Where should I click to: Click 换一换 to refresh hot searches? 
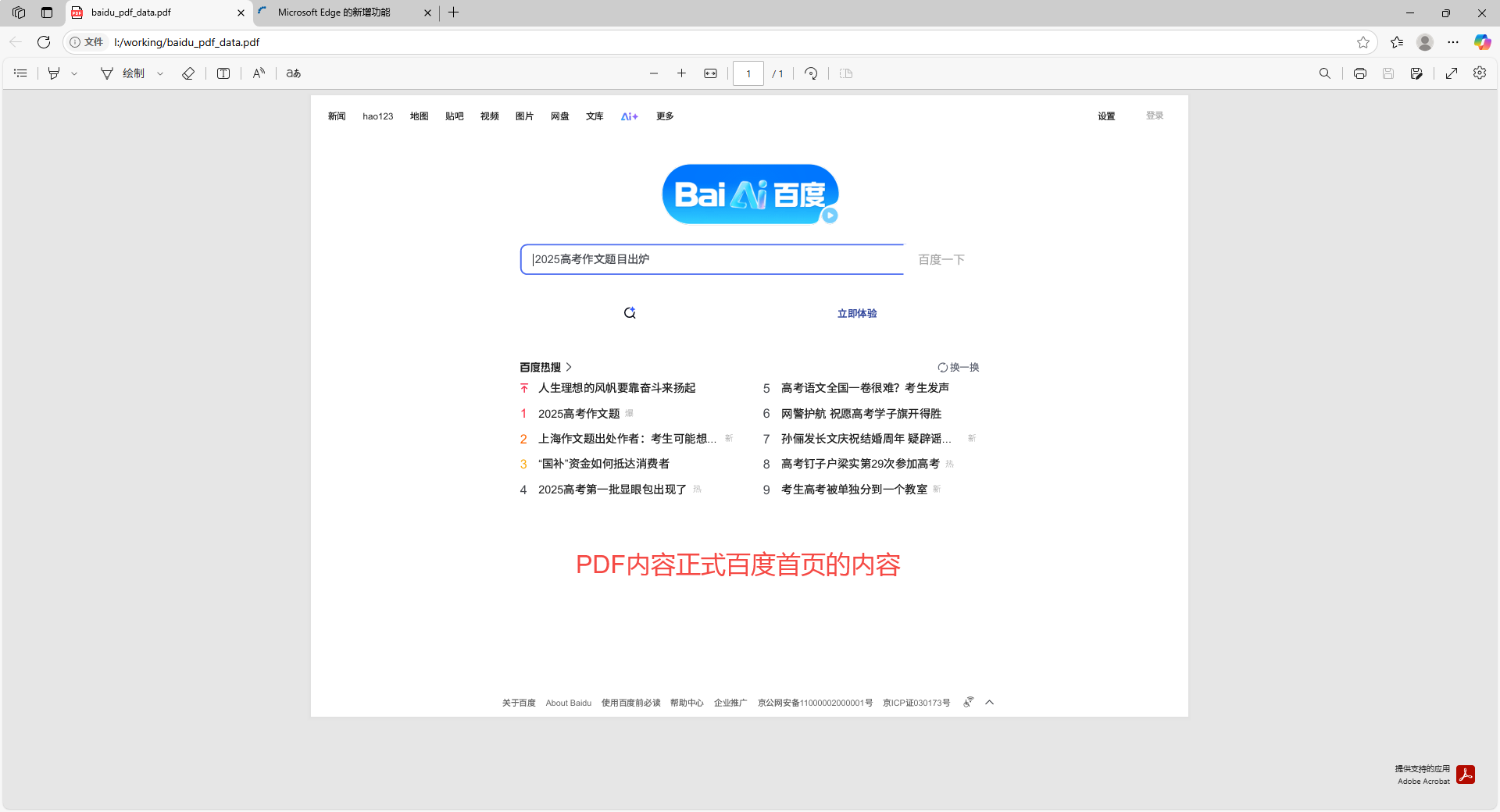point(959,367)
